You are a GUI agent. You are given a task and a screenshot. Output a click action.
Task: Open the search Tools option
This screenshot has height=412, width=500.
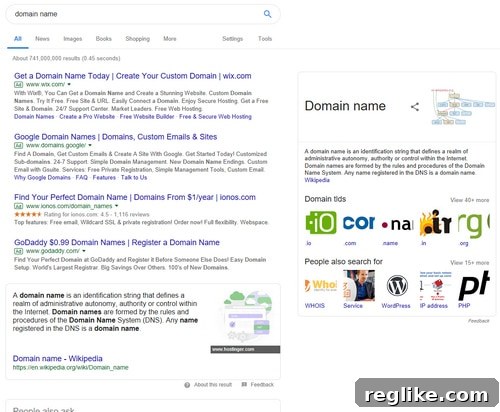265,39
